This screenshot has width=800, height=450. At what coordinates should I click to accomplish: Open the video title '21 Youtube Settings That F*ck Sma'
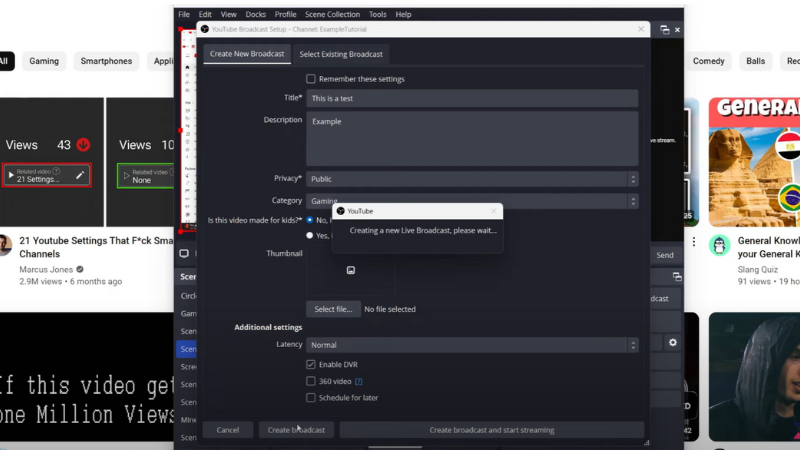point(96,241)
